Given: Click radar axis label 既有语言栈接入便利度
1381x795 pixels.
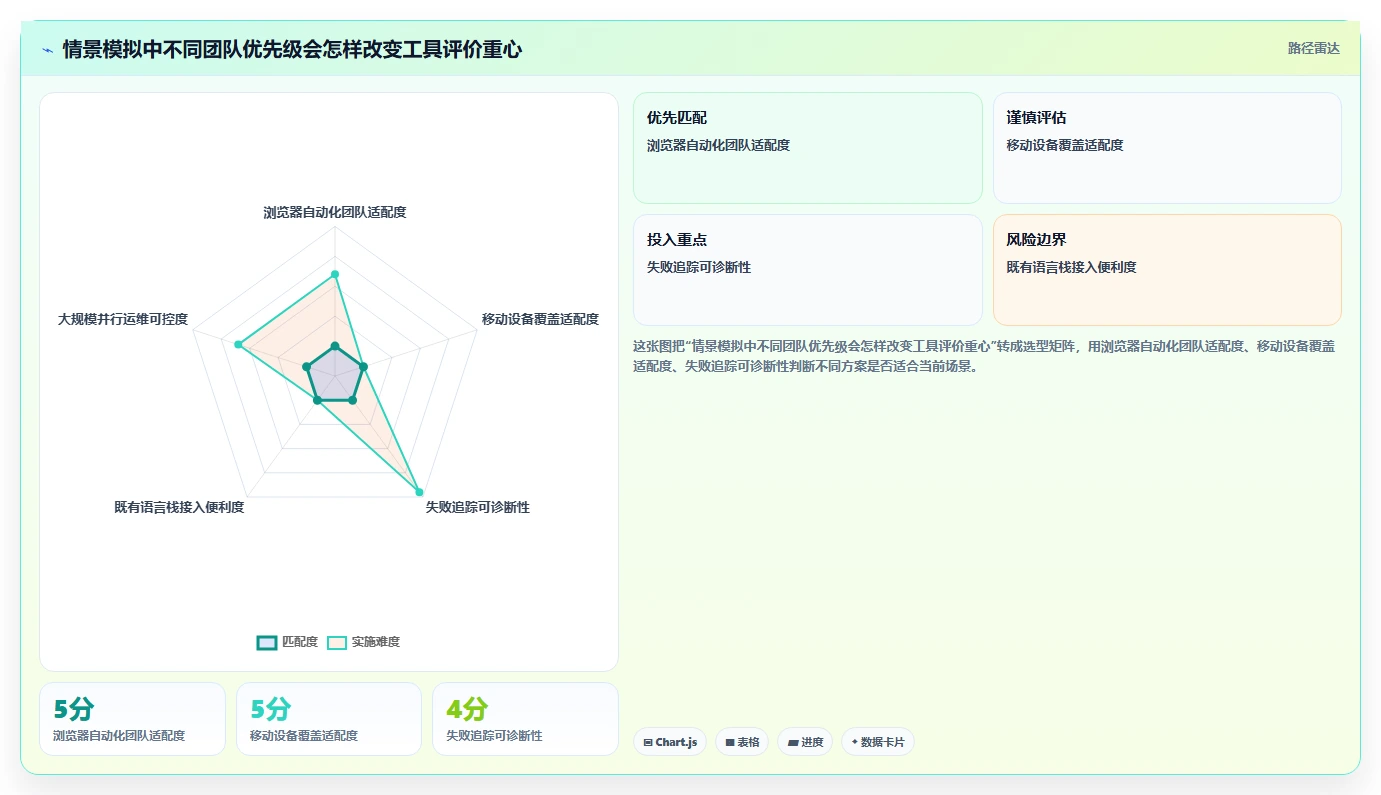Looking at the screenshot, I should [x=179, y=507].
